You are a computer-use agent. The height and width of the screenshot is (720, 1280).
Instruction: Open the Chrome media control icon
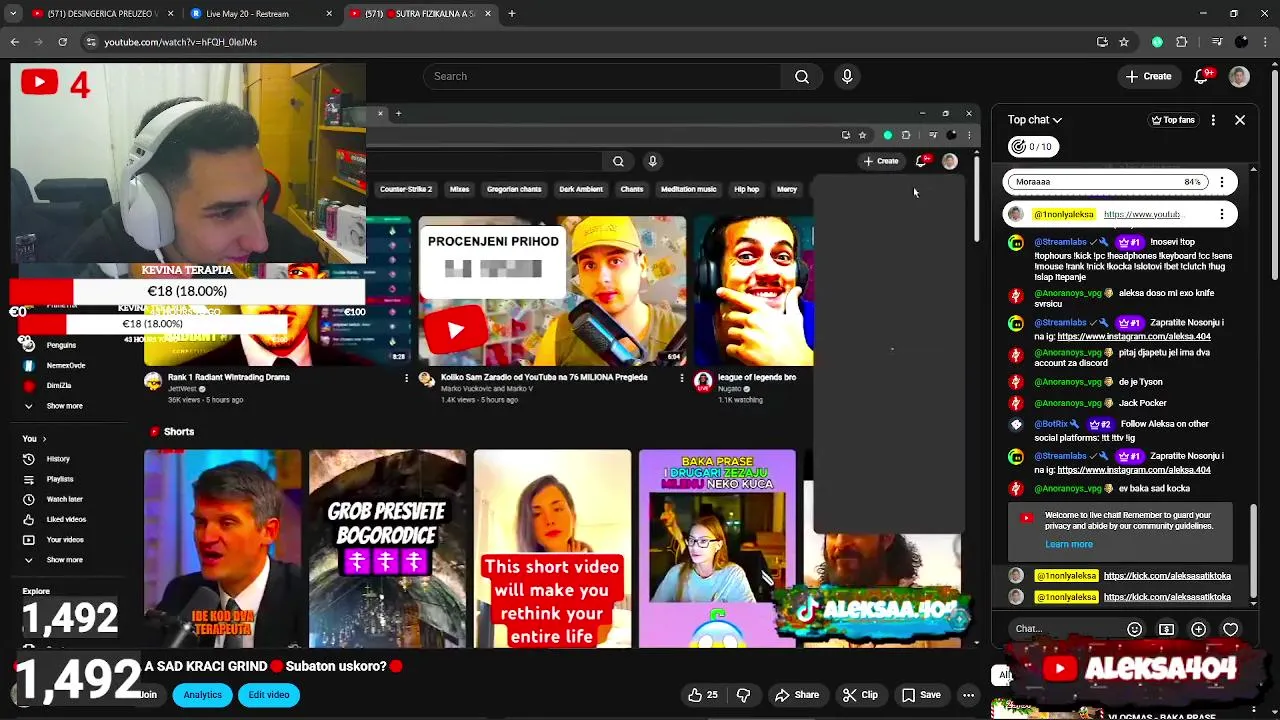(x=1217, y=42)
